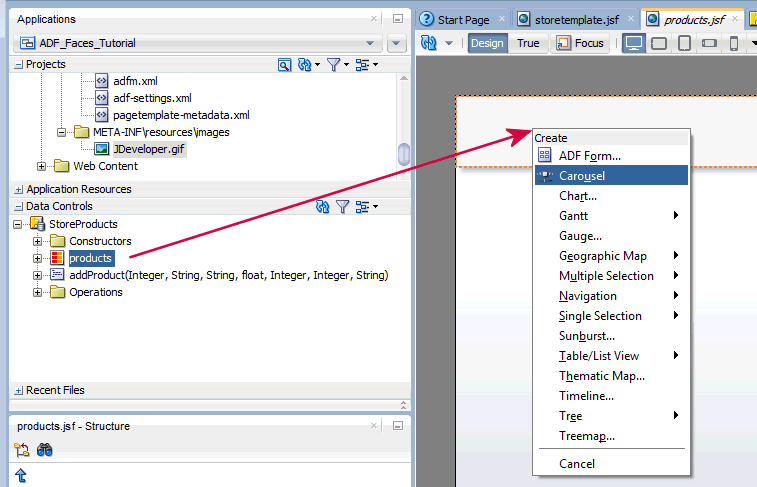The width and height of the screenshot is (757, 487).
Task: Select the desktop monitor preview icon
Action: click(x=633, y=43)
